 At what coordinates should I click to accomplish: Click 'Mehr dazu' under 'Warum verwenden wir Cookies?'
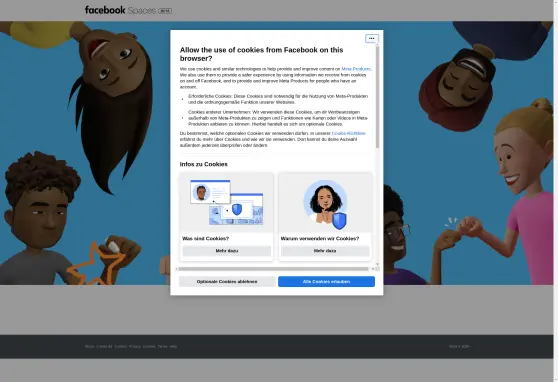pyautogui.click(x=325, y=251)
